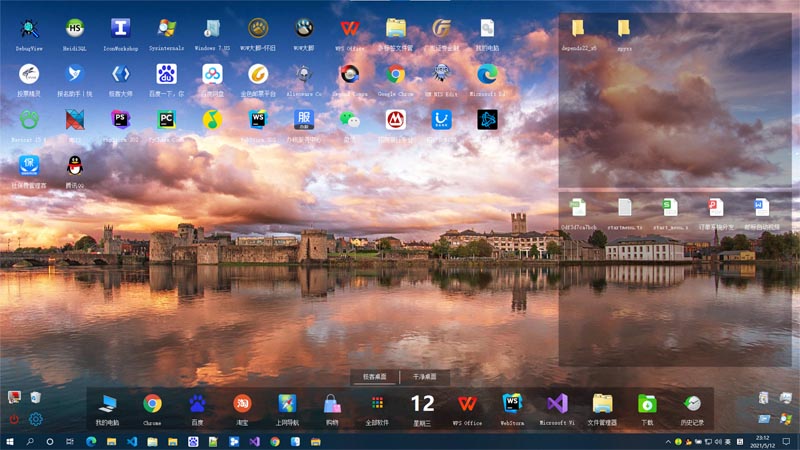Click the calendar widget showing 12
This screenshot has height=450, width=800.
pos(422,403)
